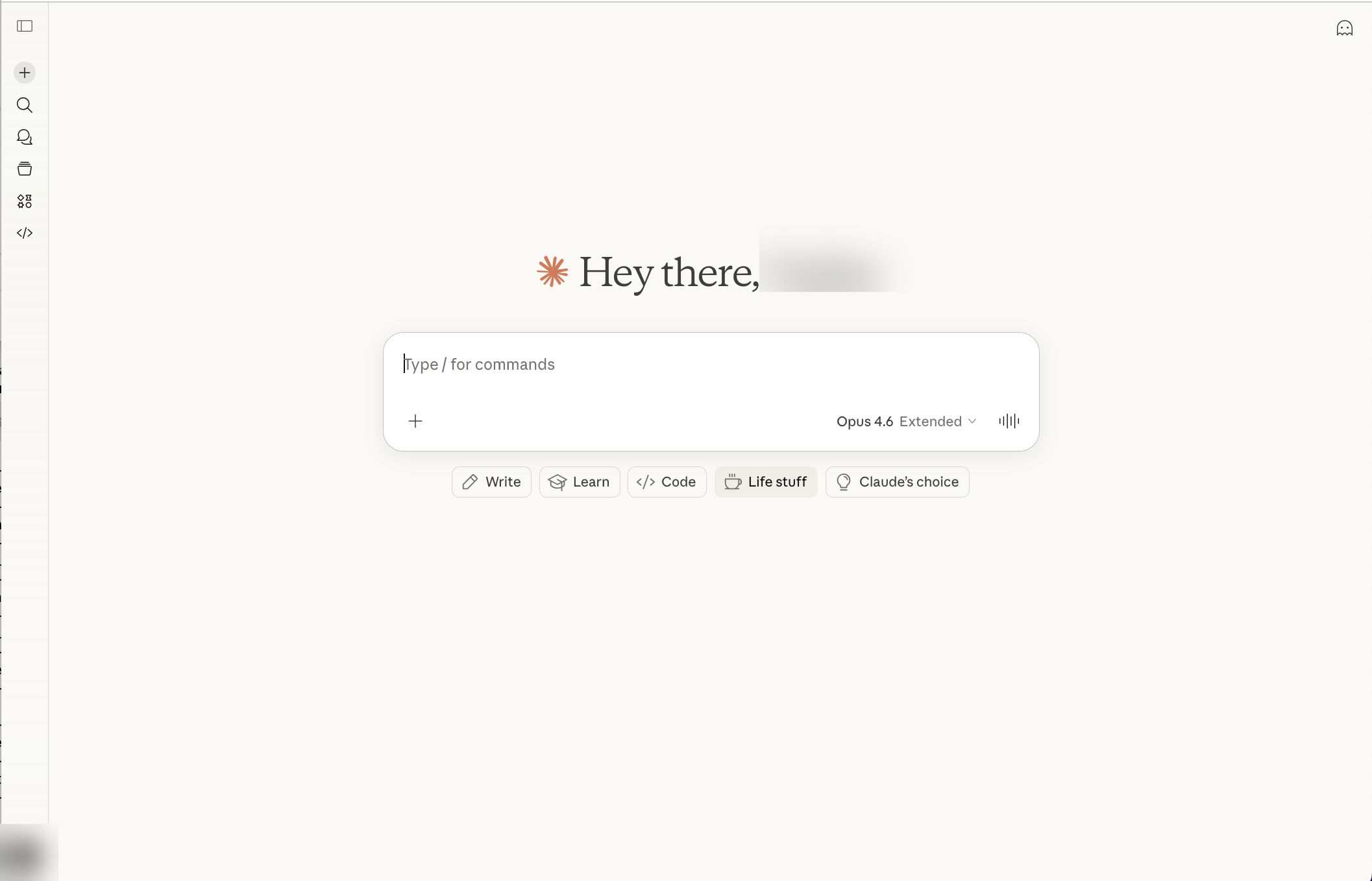Image resolution: width=1372 pixels, height=881 pixels.
Task: Click the chevron beside Extended
Action: coord(972,421)
